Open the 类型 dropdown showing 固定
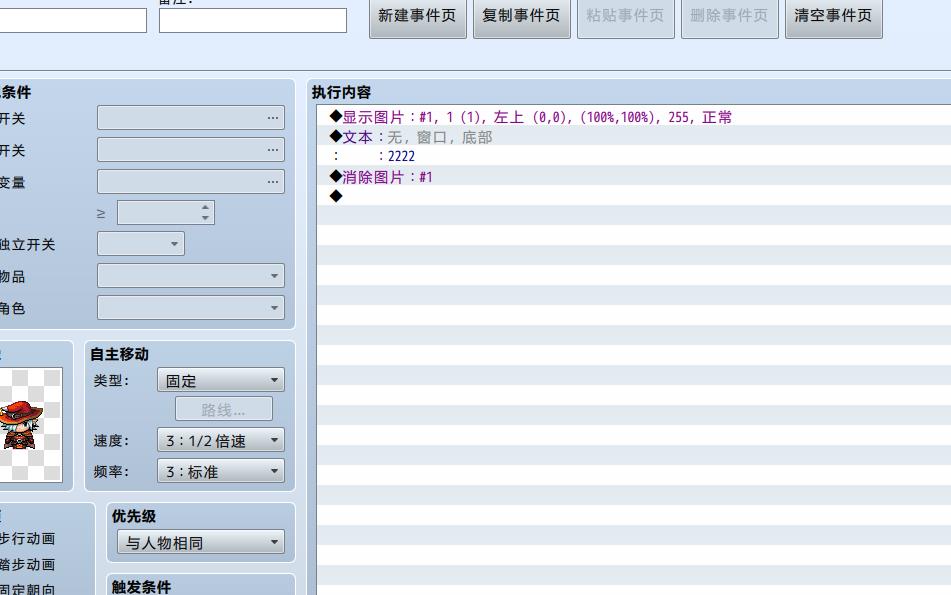 tap(221, 380)
